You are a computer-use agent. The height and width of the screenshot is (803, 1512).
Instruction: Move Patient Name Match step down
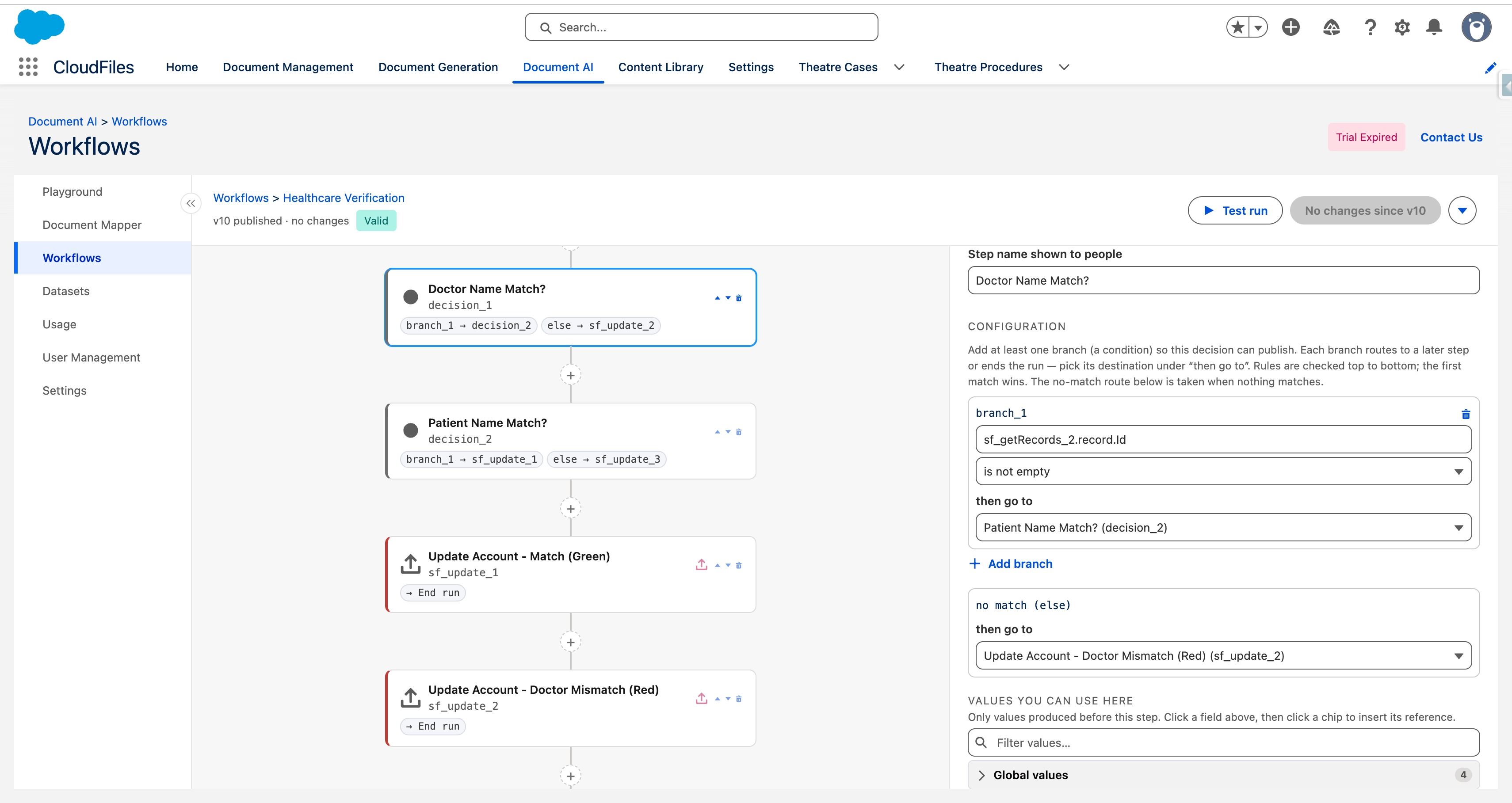[x=728, y=432]
